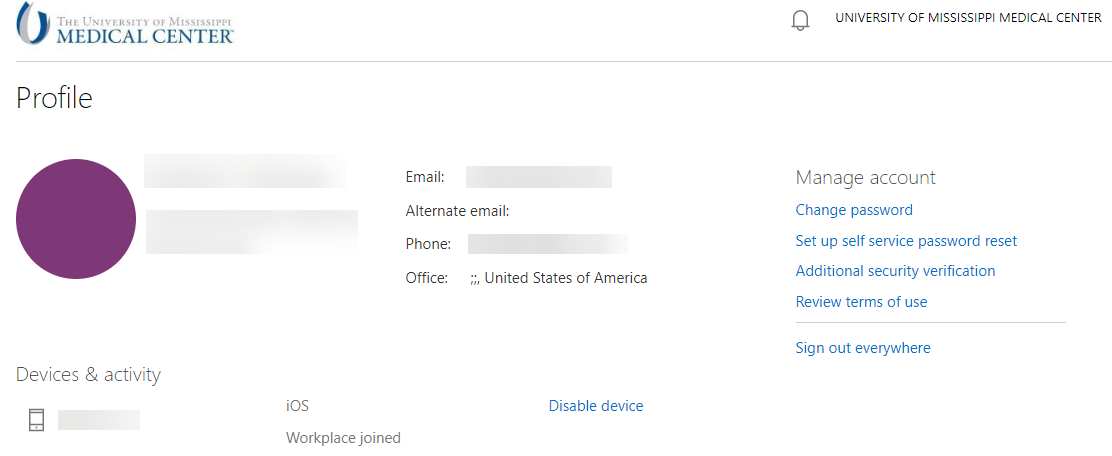Click the Office location text
Viewport: 1112px width, 456px height.
coord(558,278)
